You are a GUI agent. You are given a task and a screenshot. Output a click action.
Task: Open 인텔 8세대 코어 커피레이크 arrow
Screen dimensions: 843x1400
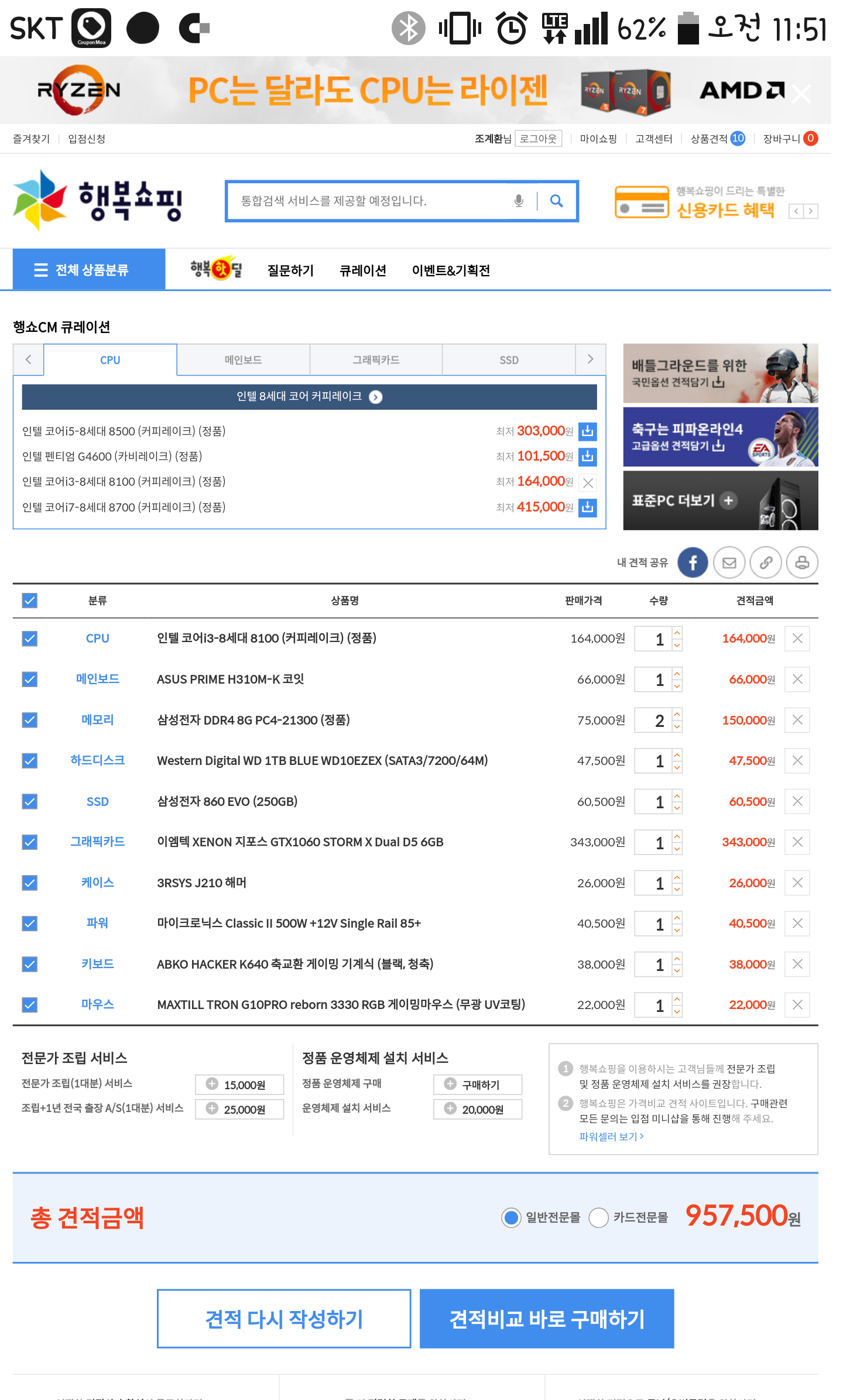[376, 397]
